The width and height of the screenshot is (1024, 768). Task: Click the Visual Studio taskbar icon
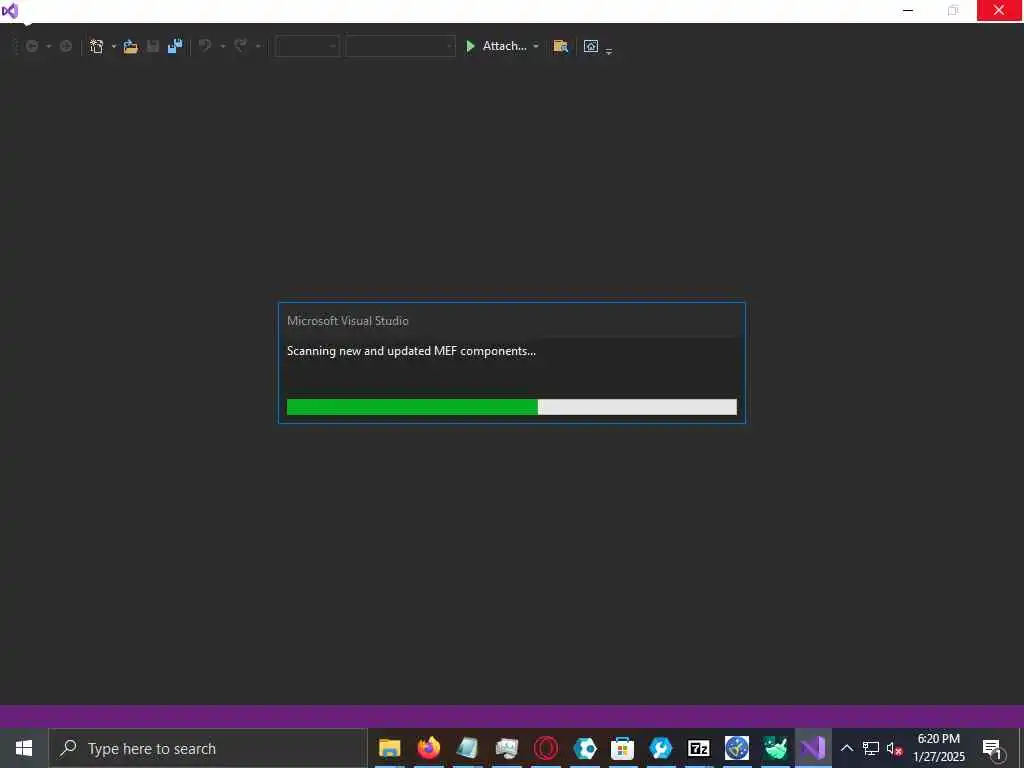813,748
